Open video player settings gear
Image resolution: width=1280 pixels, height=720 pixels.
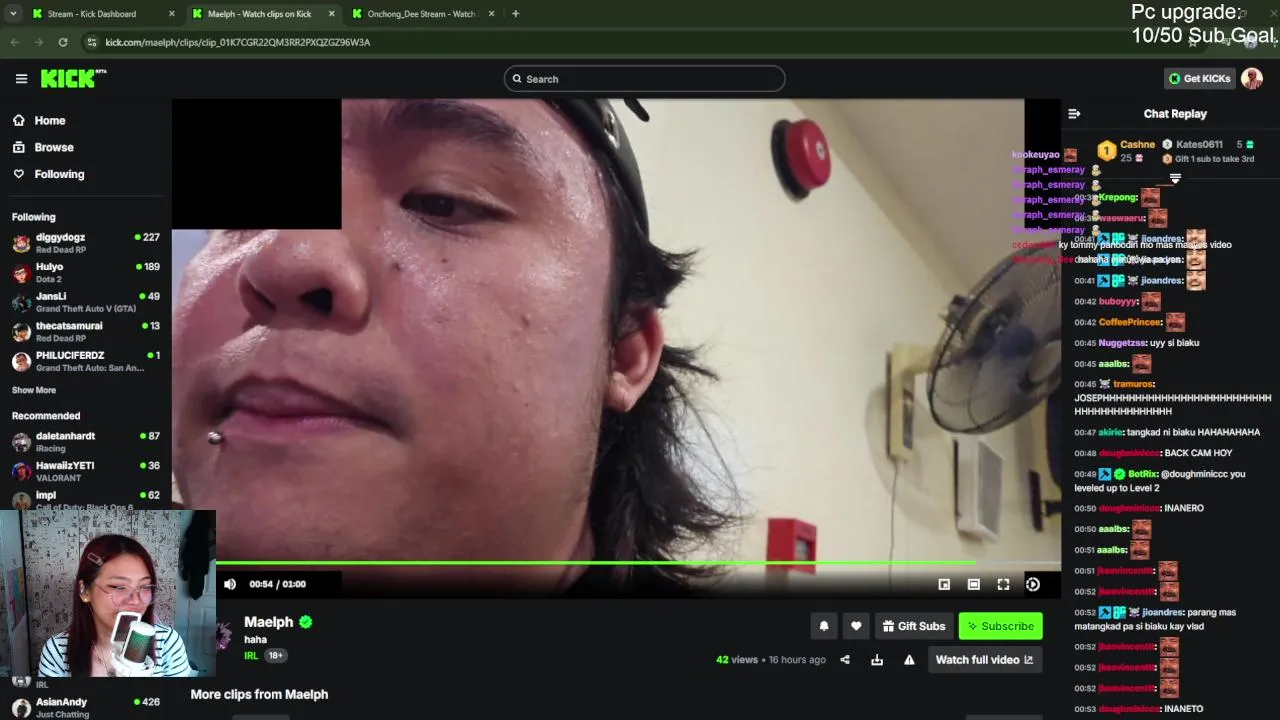tap(1033, 584)
